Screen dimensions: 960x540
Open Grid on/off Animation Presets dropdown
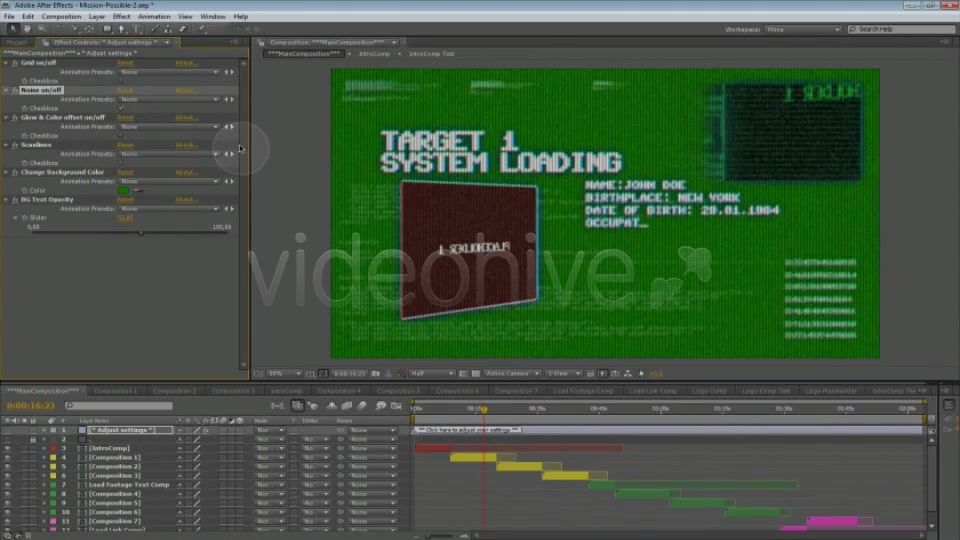point(168,72)
